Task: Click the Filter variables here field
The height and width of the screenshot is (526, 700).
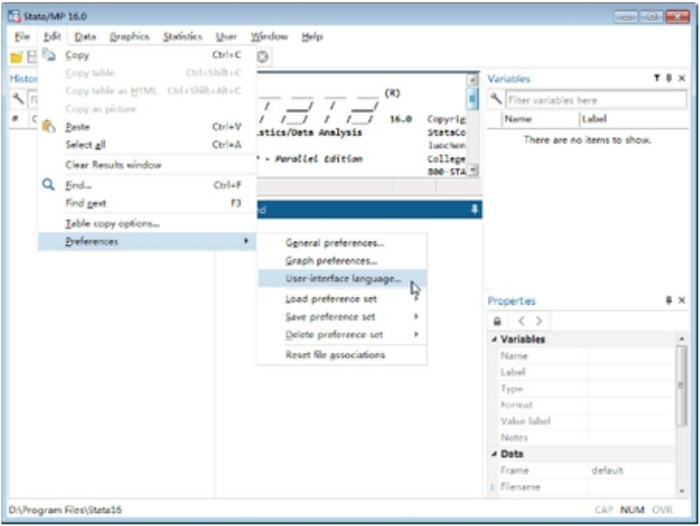Action: tap(596, 100)
